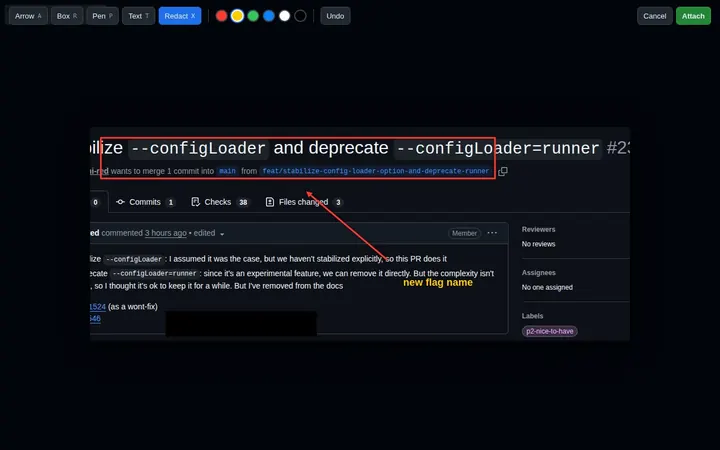Viewport: 720px width, 450px height.
Task: Pick the black color swatch
Action: click(x=300, y=16)
